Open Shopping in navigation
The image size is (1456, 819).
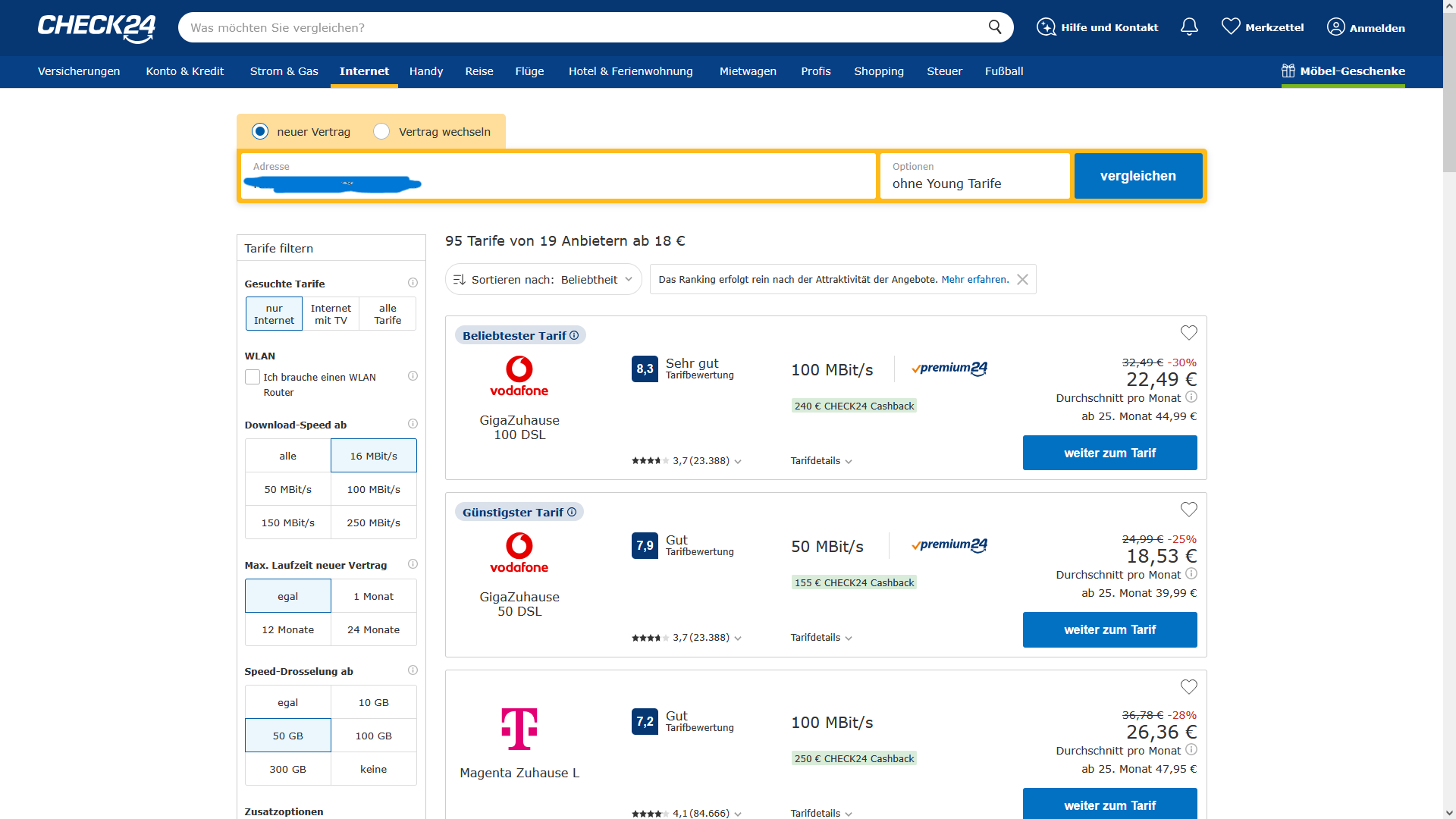pyautogui.click(x=879, y=71)
